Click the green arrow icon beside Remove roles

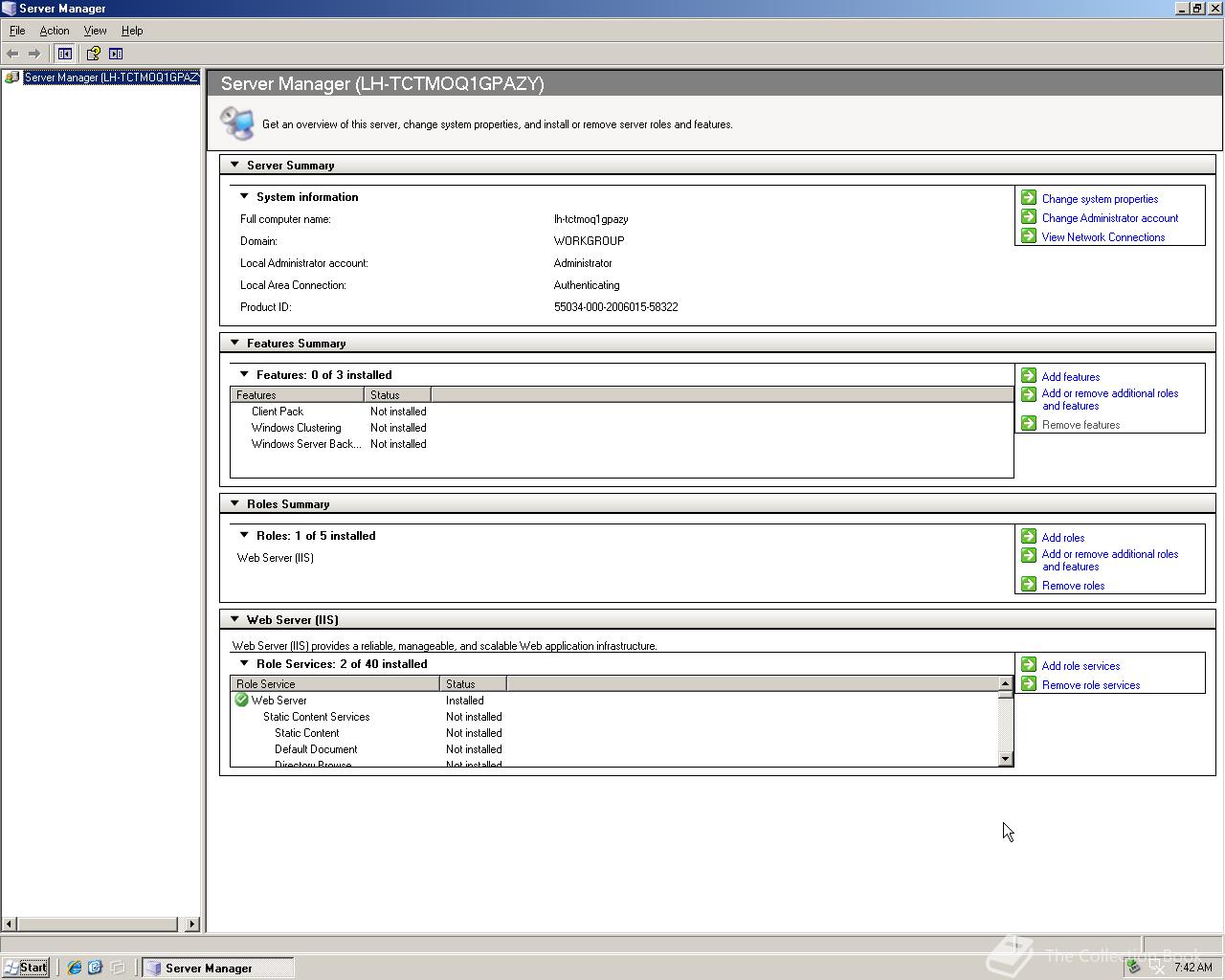1029,585
